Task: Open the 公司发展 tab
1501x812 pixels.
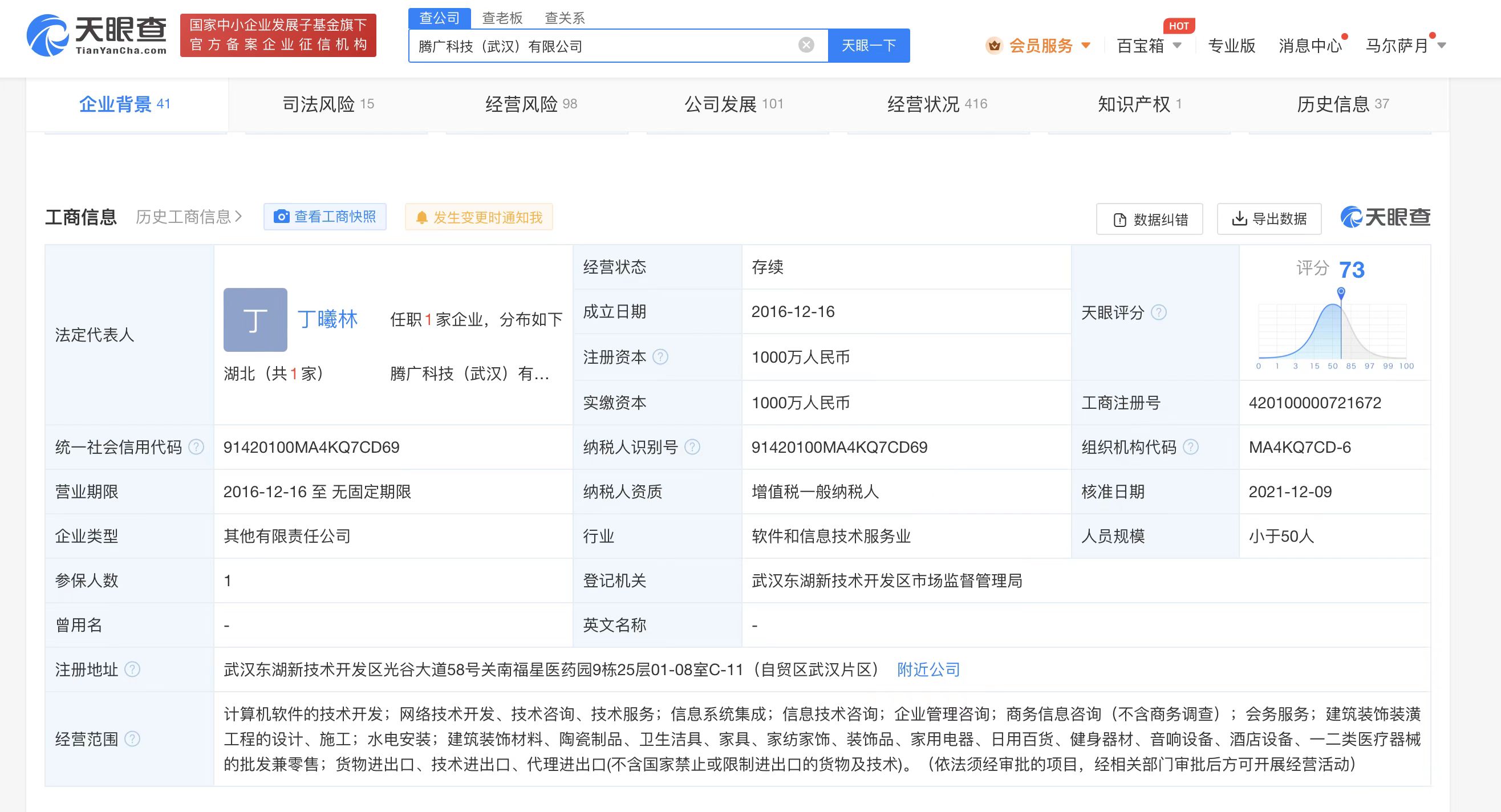Action: 733,104
